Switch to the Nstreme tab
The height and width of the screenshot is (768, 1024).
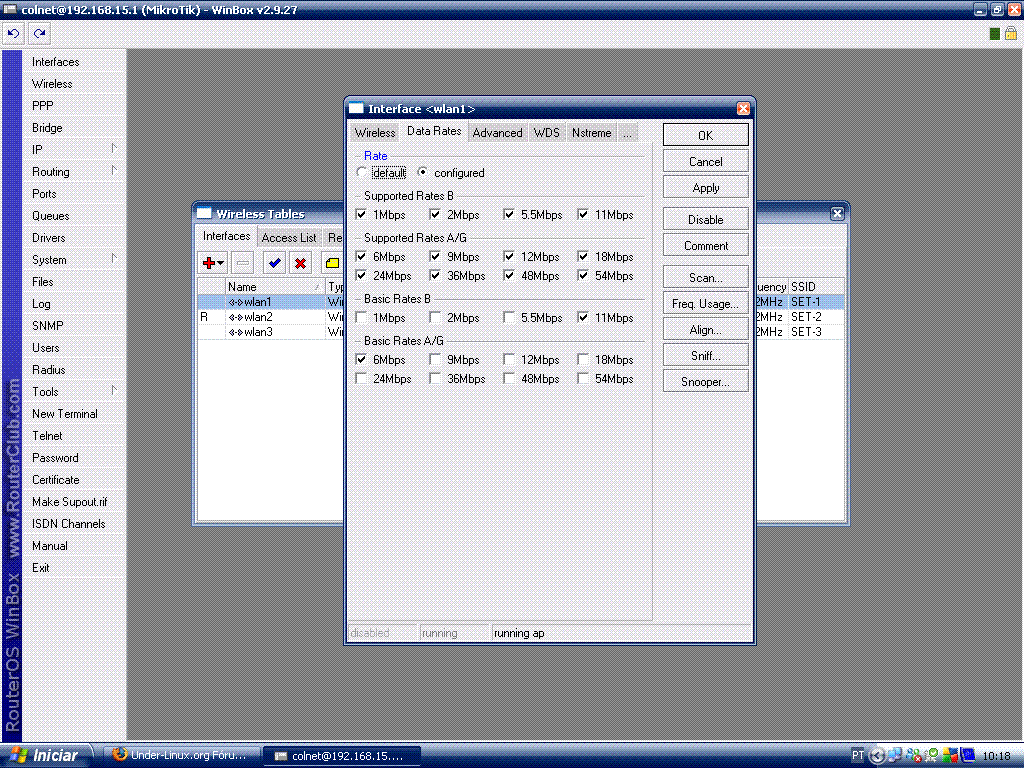point(592,133)
